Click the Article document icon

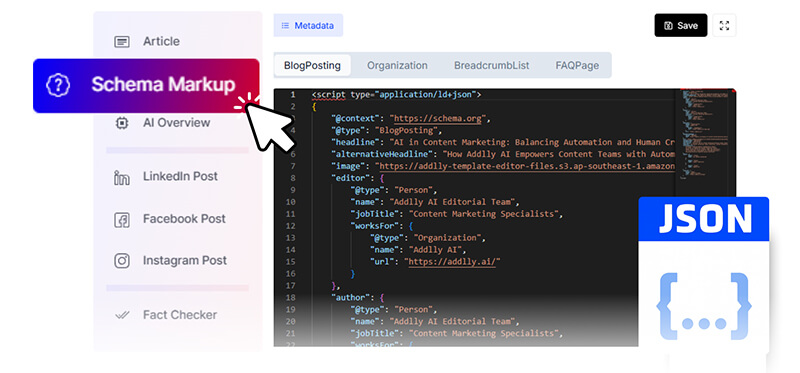121,41
